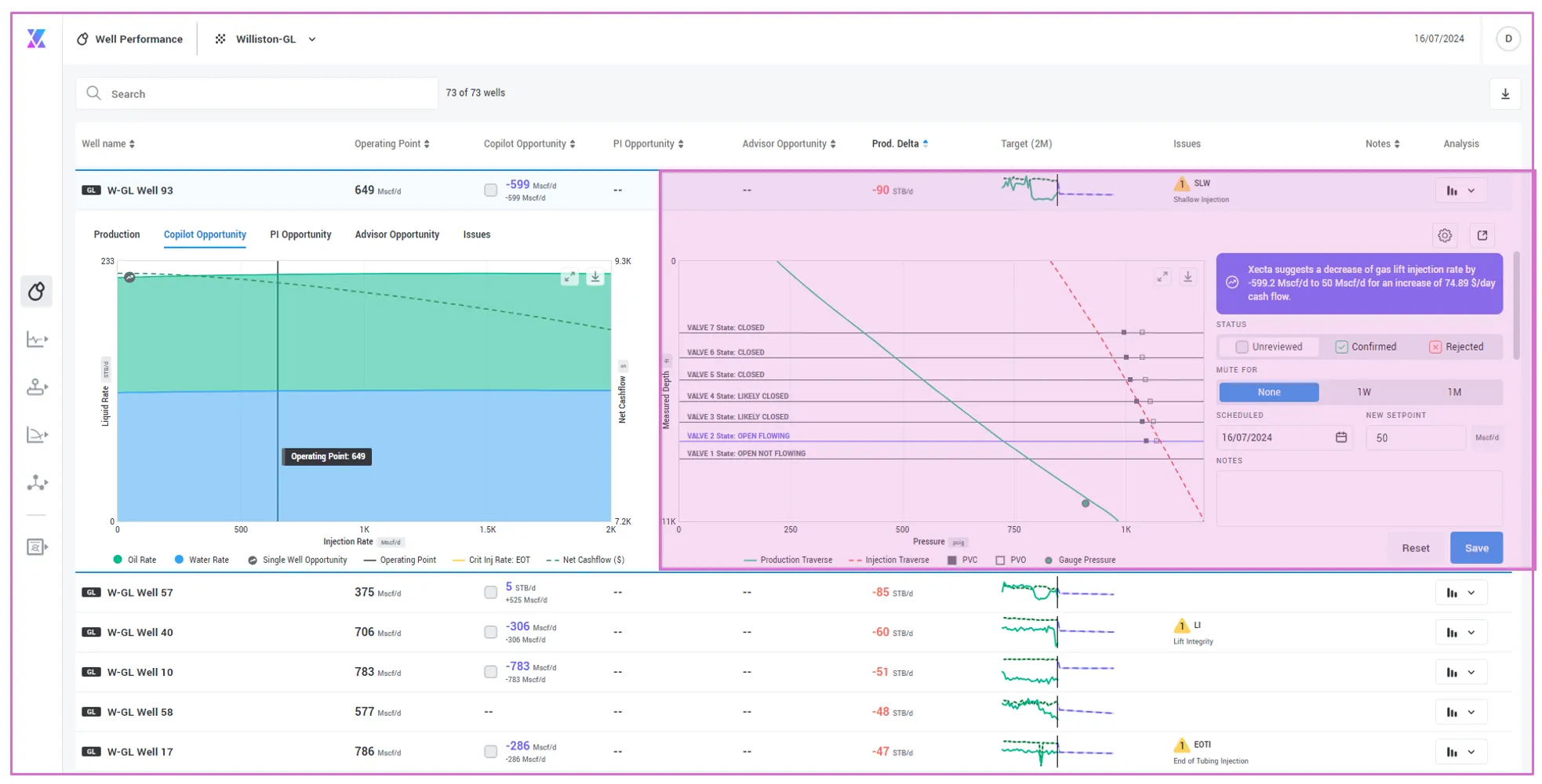This screenshot has height=784, width=1542.
Task: Open analysis in new window icon
Action: coord(1482,235)
